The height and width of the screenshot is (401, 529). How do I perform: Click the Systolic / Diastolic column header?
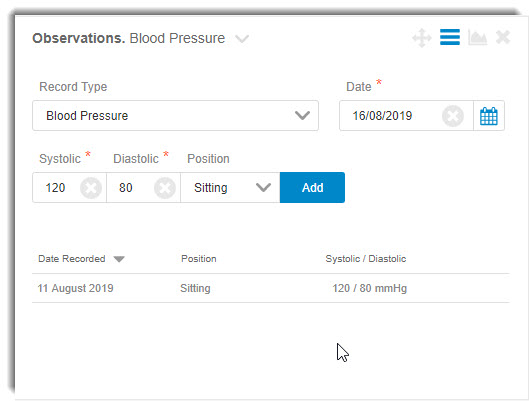[366, 259]
